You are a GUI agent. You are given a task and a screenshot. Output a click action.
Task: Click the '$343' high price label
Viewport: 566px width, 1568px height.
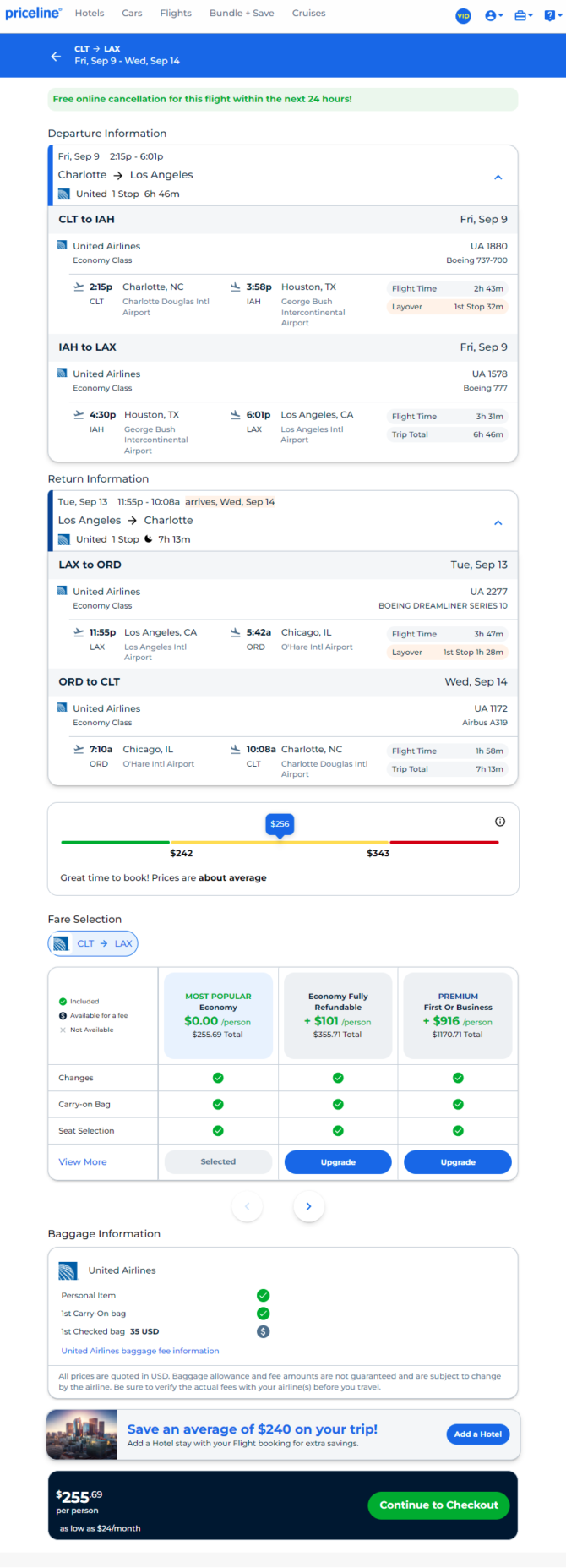click(378, 853)
